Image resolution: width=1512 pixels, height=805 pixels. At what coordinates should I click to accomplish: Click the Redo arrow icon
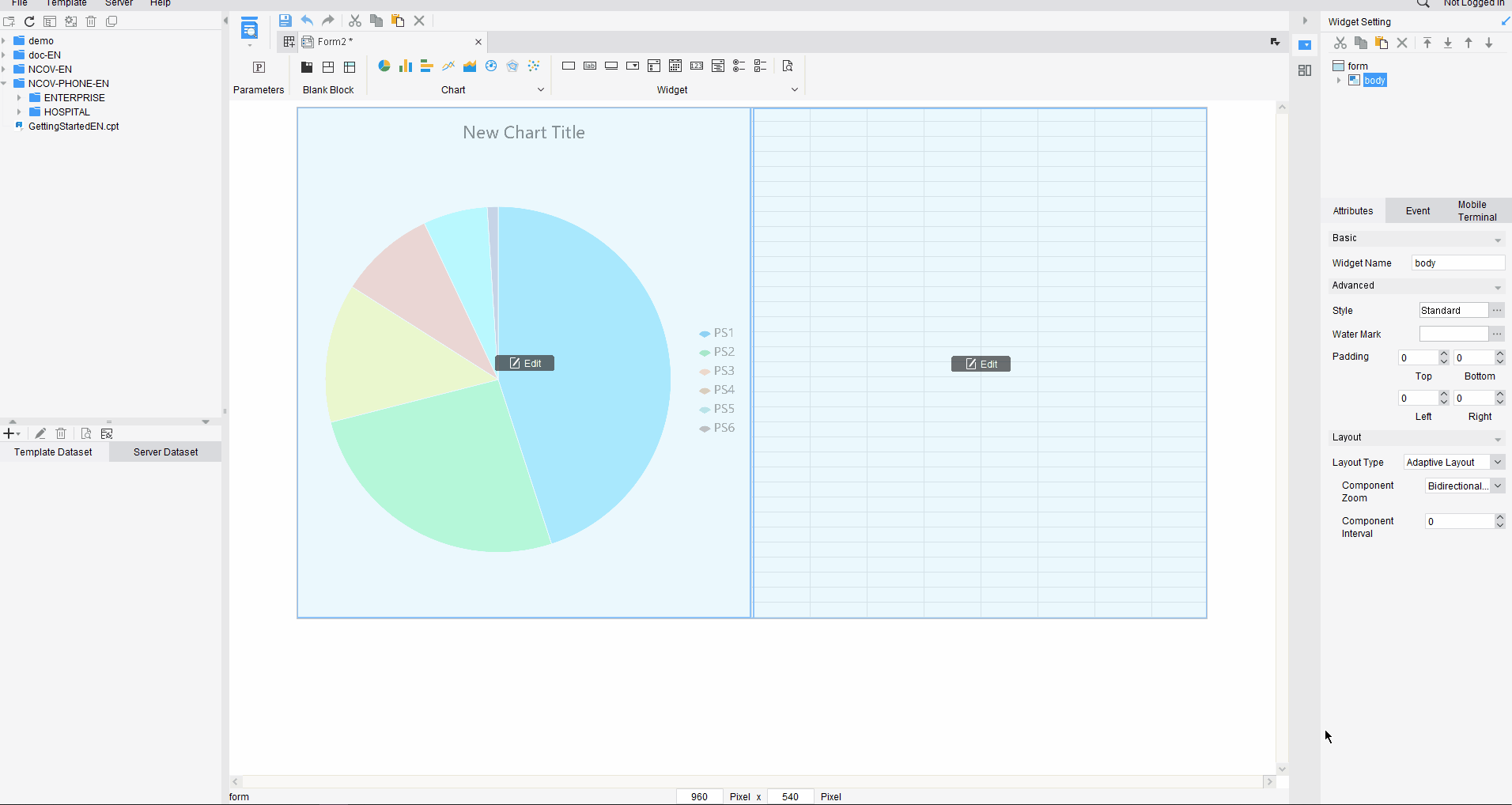point(328,21)
